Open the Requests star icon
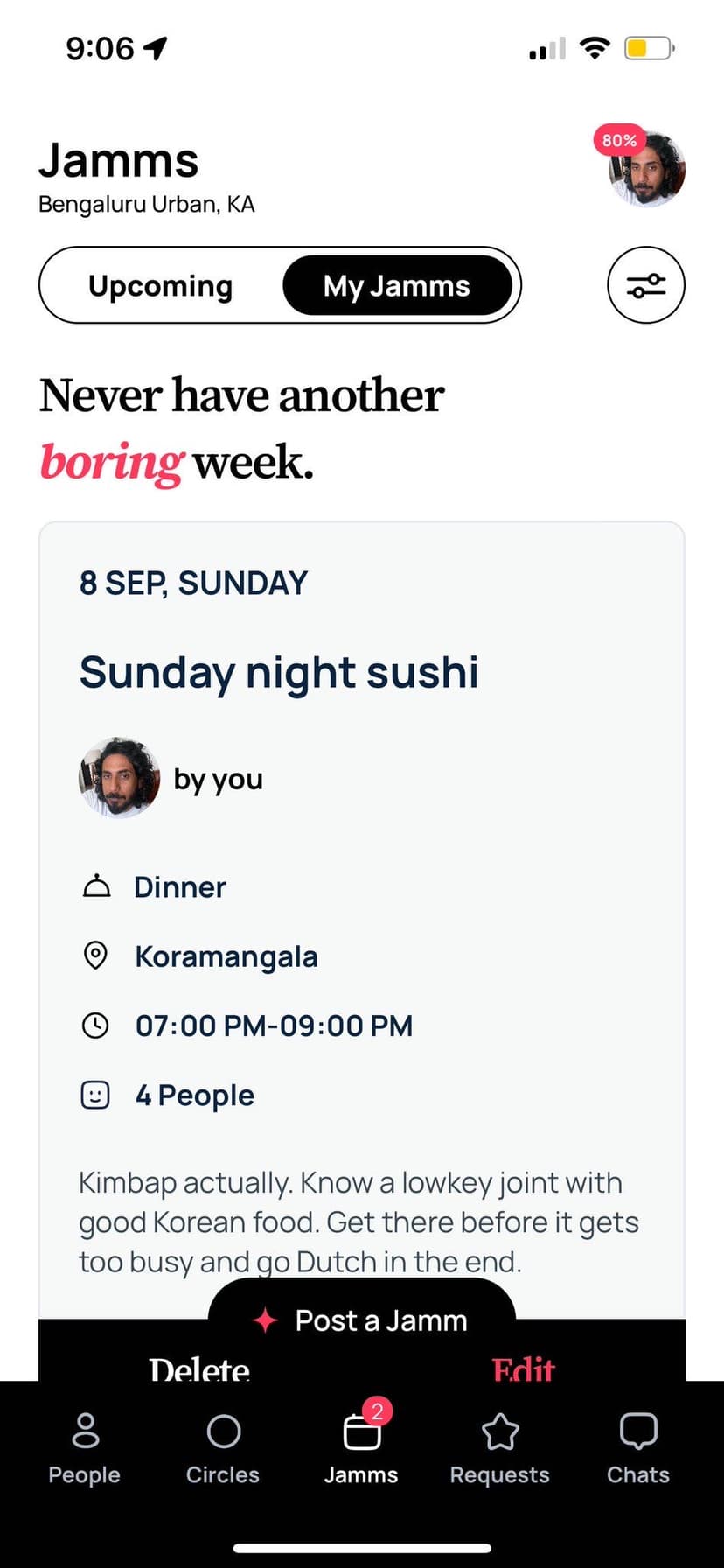Image resolution: width=724 pixels, height=1568 pixels. [500, 1432]
